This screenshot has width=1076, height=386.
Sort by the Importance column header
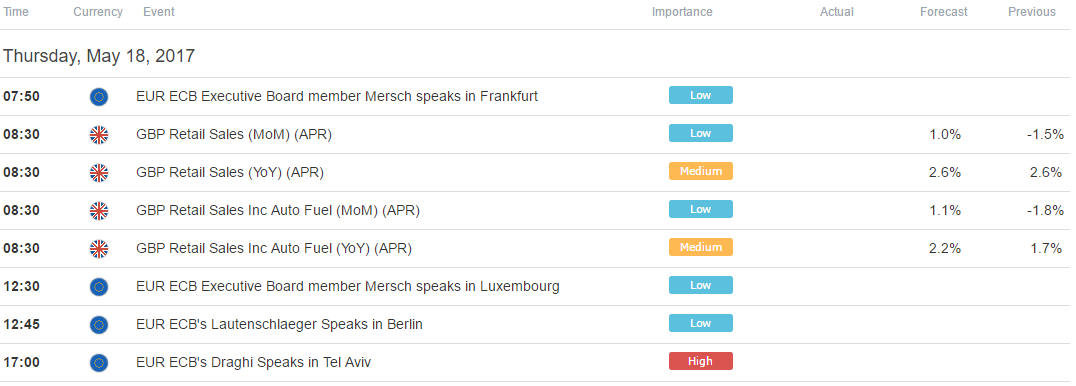[x=682, y=12]
